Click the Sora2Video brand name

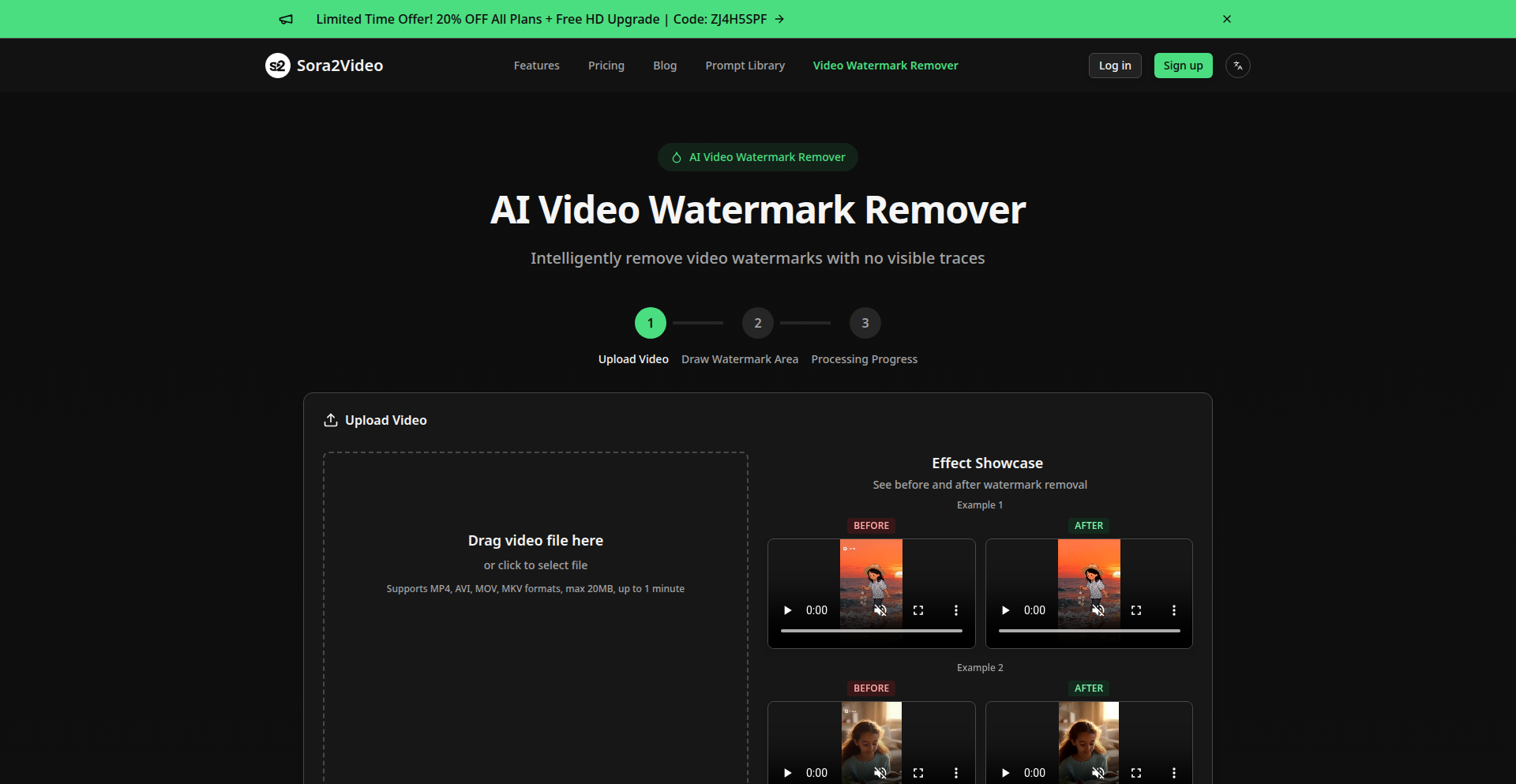pyautogui.click(x=340, y=66)
